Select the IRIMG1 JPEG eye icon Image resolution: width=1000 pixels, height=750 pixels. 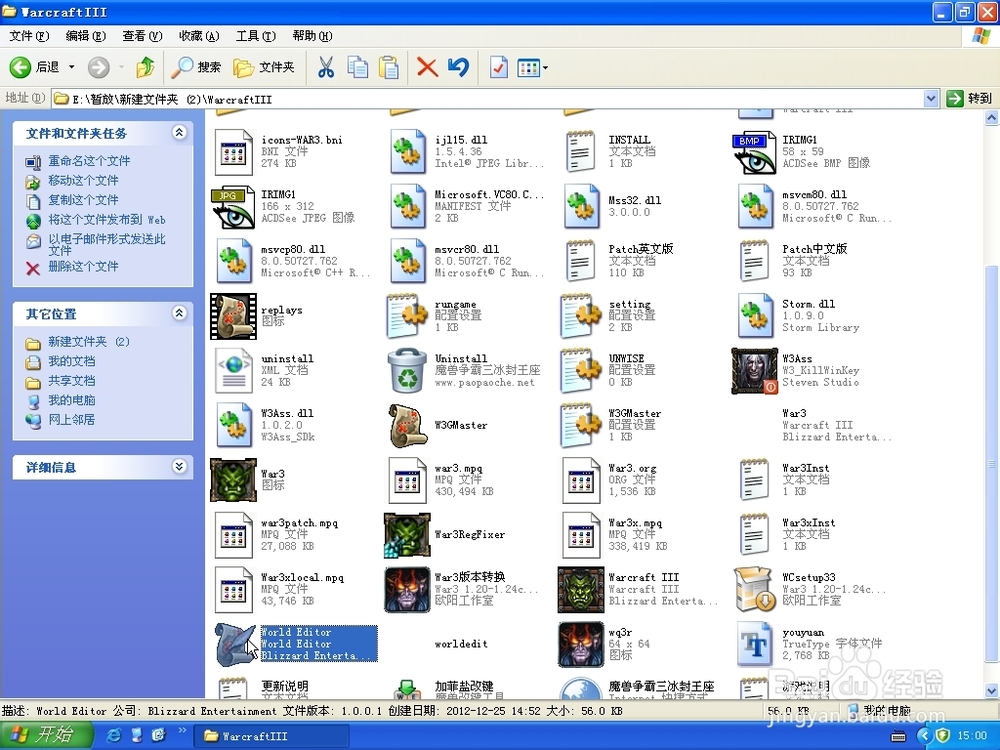(233, 207)
